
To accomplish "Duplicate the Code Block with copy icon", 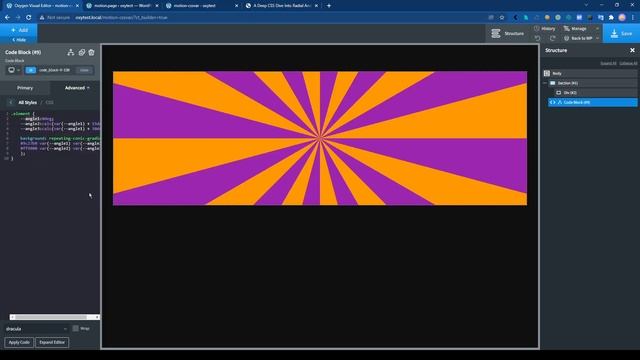I will coord(82,52).
